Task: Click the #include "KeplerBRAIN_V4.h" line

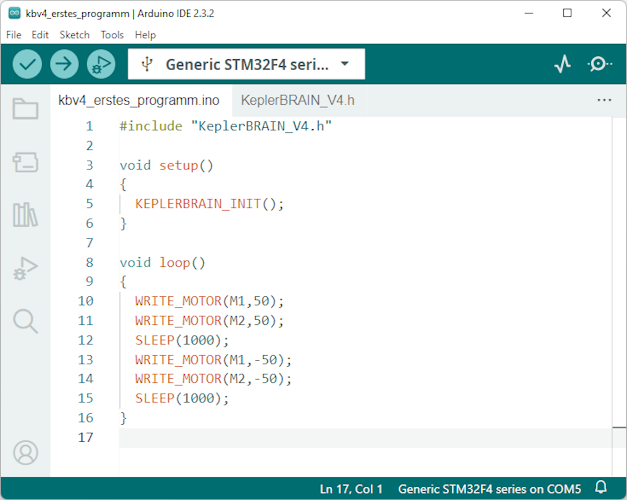Action: point(226,126)
